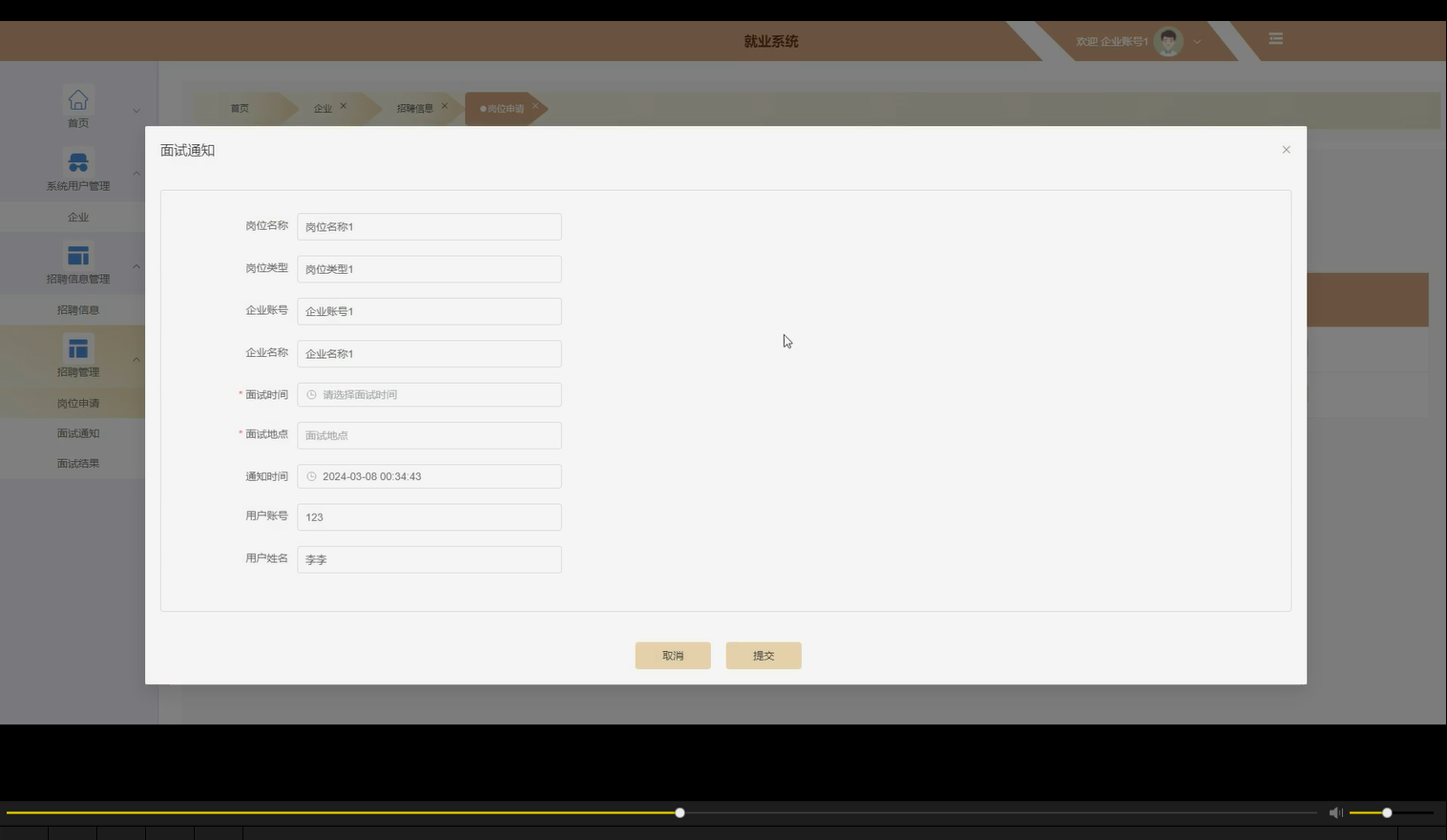Focus the 面试地点 input field
The width and height of the screenshot is (1447, 840).
tap(430, 435)
